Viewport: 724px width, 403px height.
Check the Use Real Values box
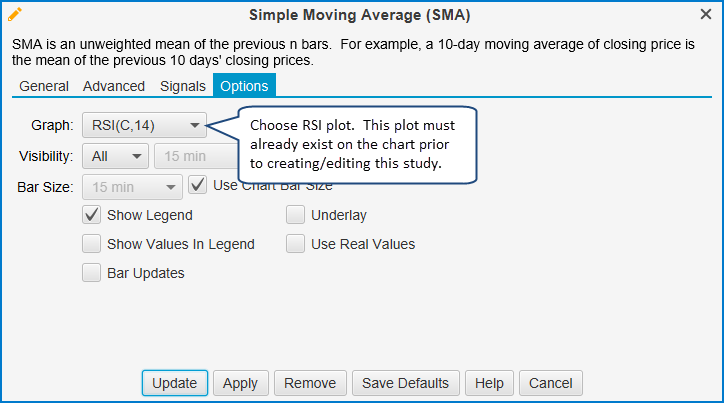(295, 243)
